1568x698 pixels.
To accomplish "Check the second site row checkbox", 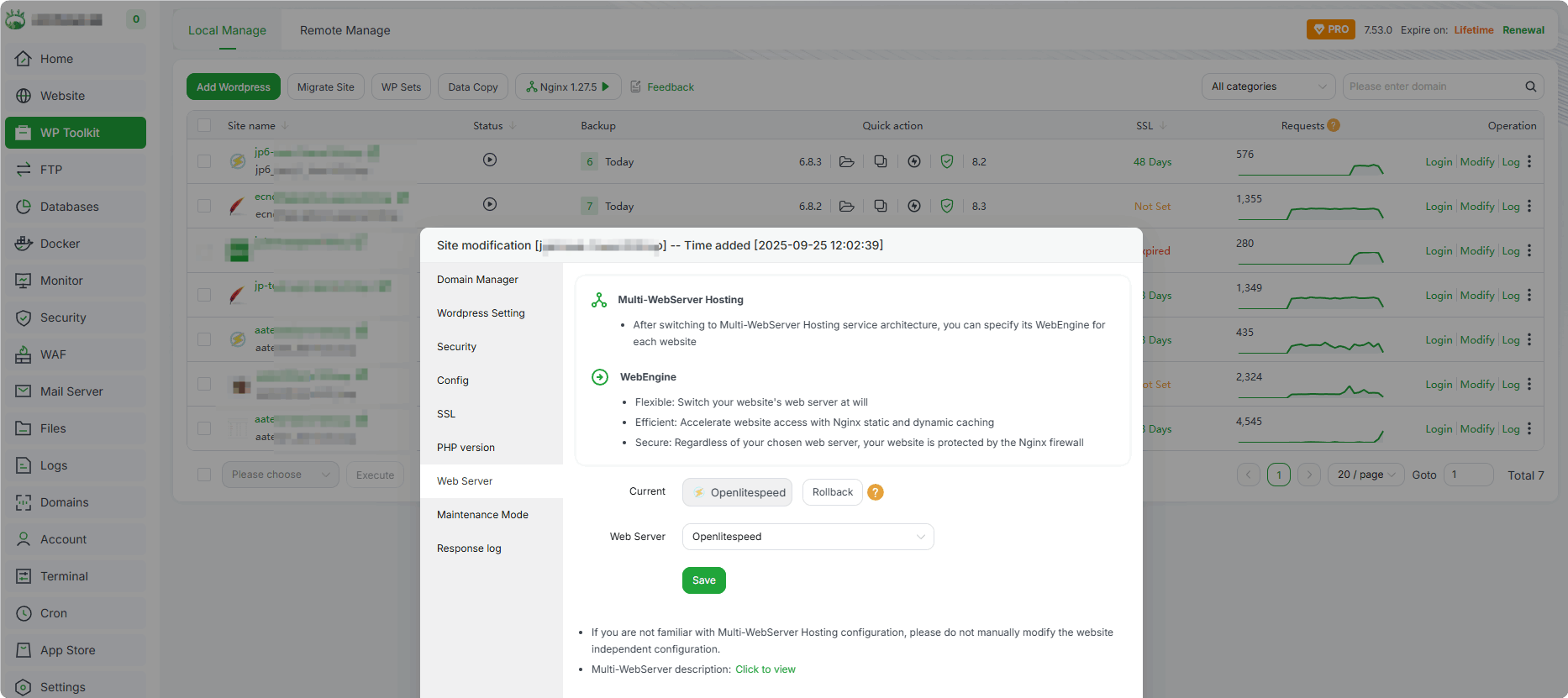I will point(204,206).
